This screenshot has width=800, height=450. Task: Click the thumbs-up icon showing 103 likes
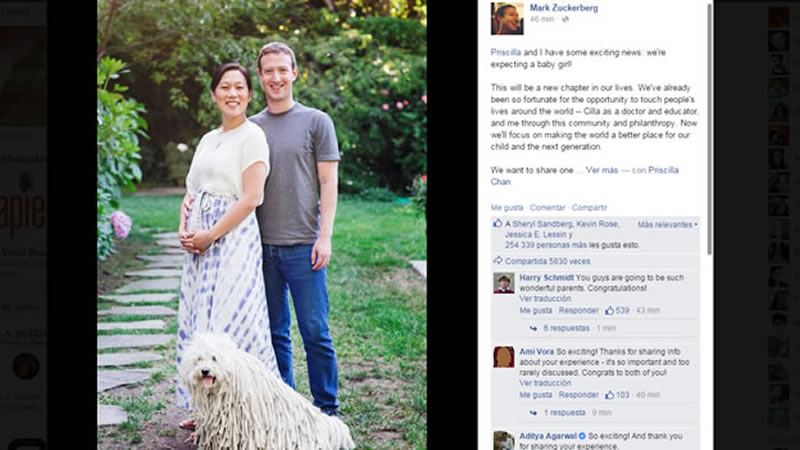pyautogui.click(x=609, y=395)
